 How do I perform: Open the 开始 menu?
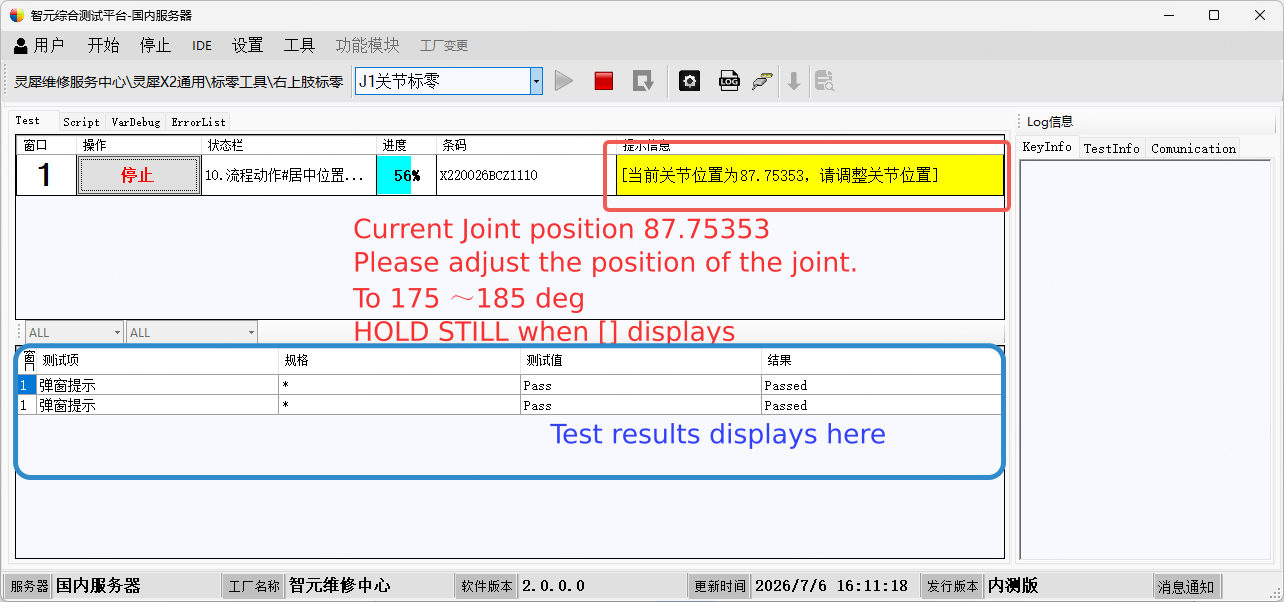point(103,45)
